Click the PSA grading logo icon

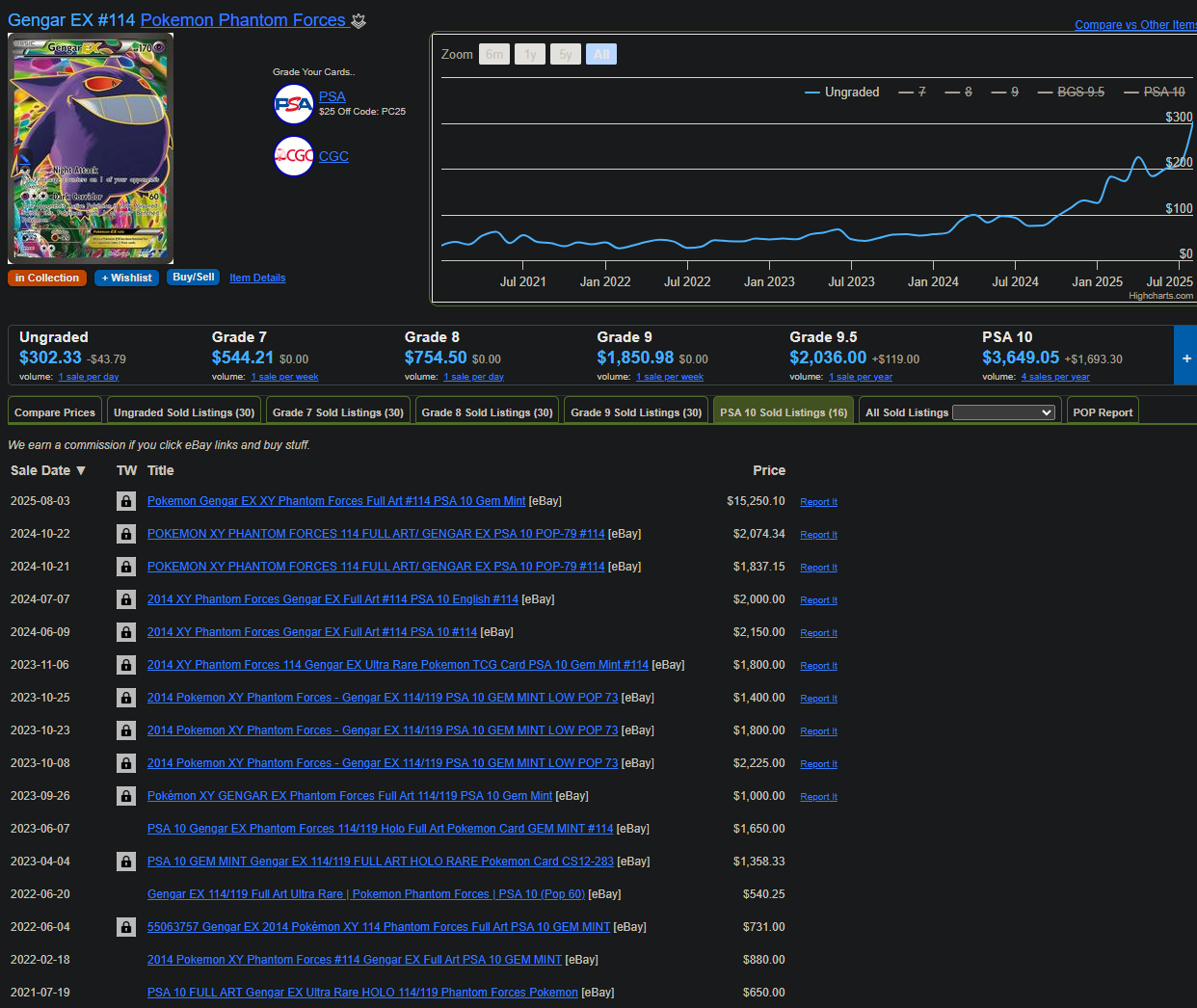(293, 104)
